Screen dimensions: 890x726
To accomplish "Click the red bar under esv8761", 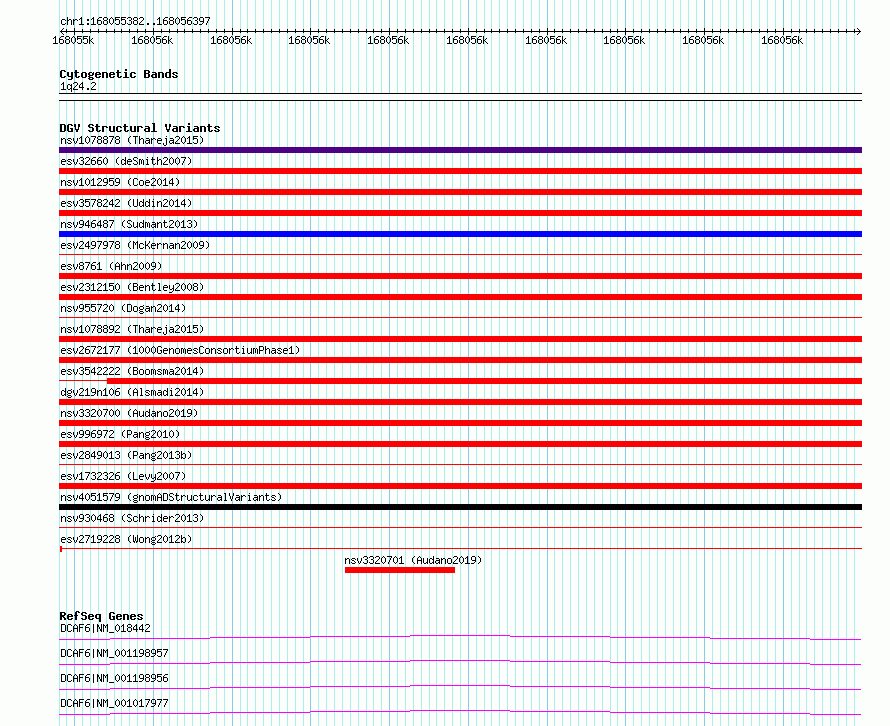I will [x=460, y=276].
